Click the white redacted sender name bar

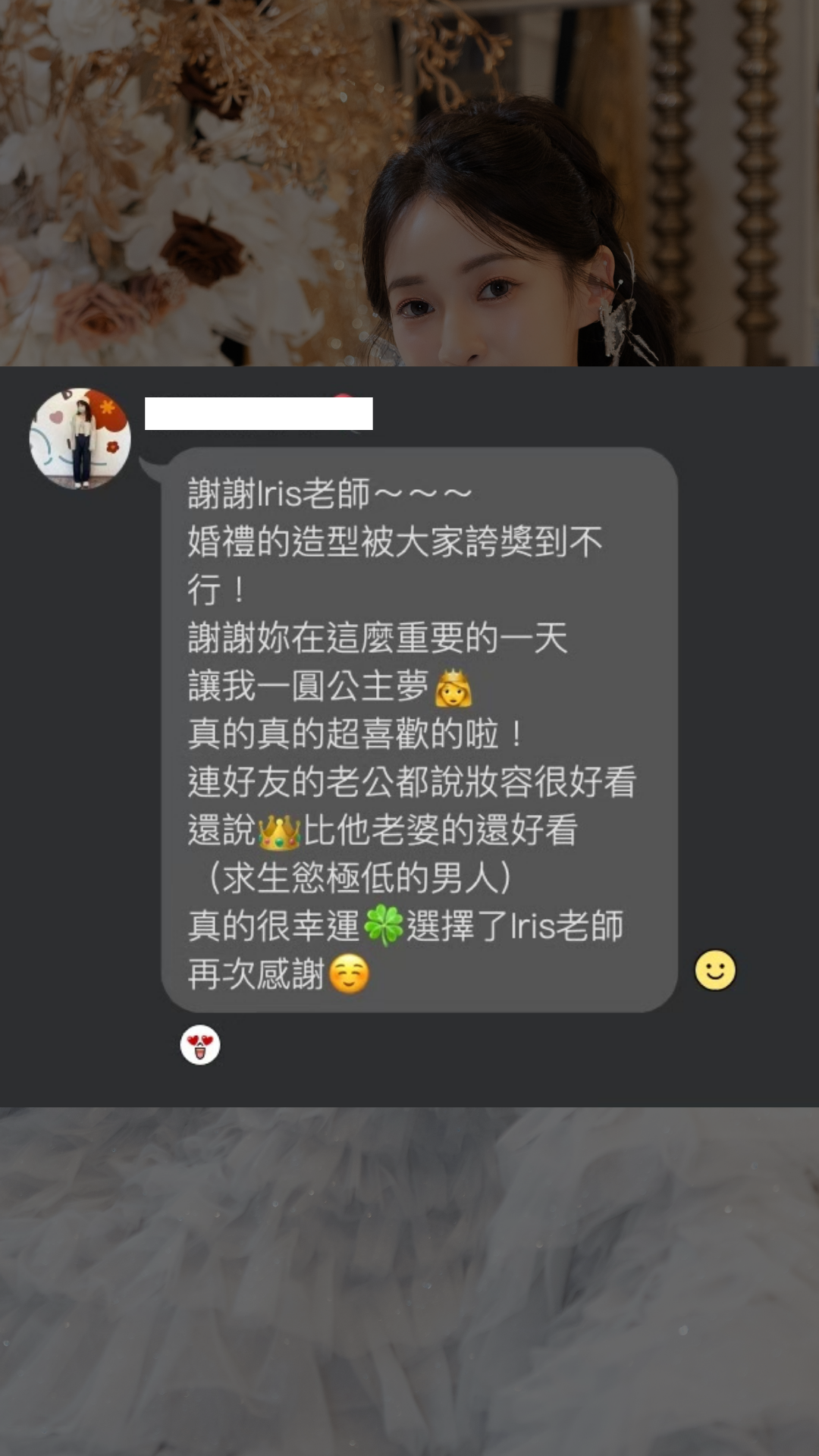259,413
